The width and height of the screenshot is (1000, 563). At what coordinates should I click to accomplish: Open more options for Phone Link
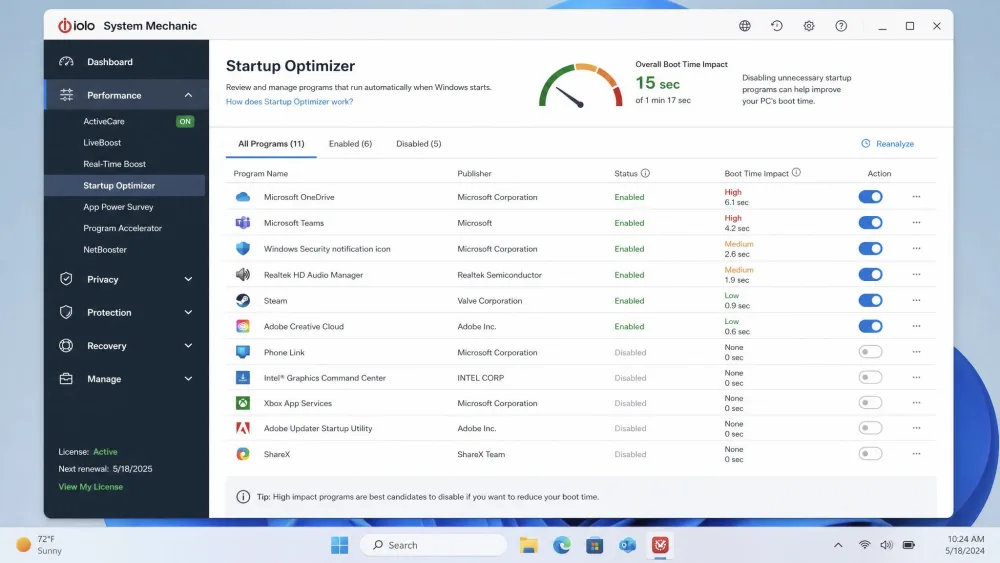[x=916, y=352]
